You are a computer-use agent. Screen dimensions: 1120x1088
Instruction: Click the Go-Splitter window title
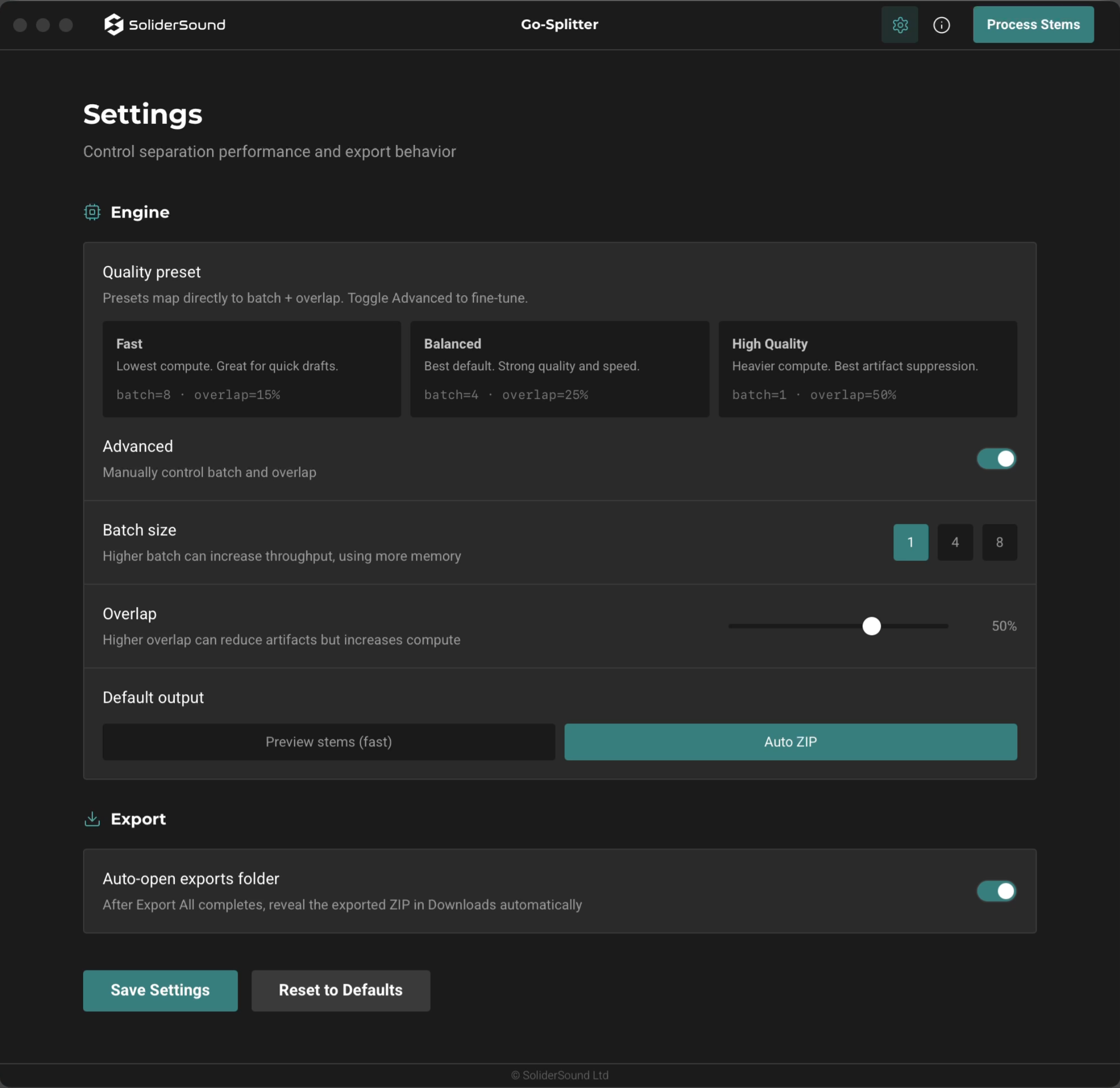pos(559,25)
